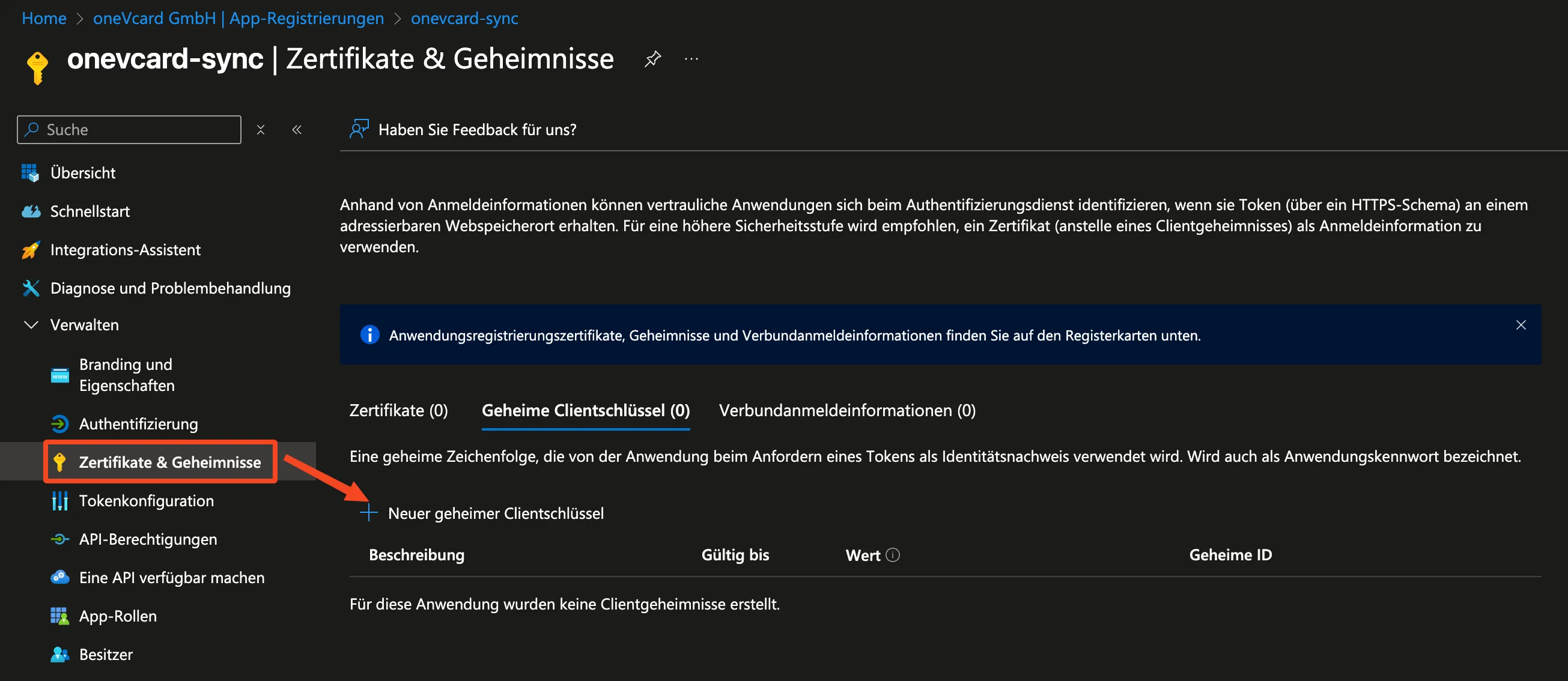Image resolution: width=1568 pixels, height=681 pixels.
Task: Open the oneVcard GmbH App-Registrierungen breadcrumb link
Action: [x=238, y=18]
